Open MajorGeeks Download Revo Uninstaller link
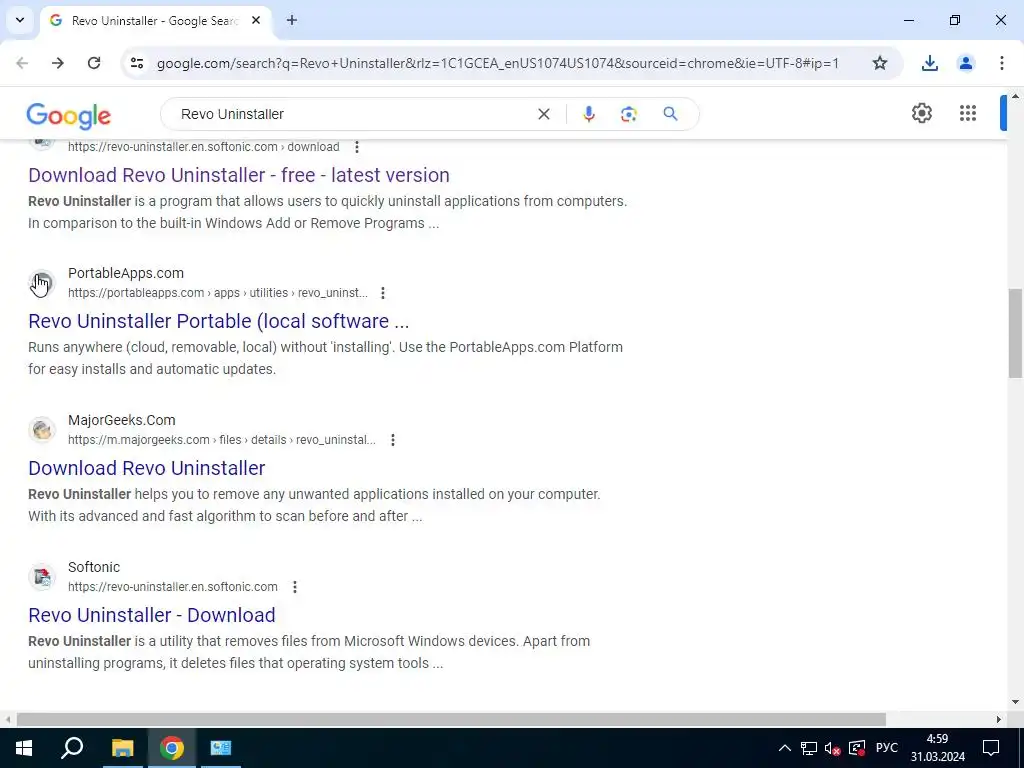Screen dimensions: 1024x768 point(147,468)
